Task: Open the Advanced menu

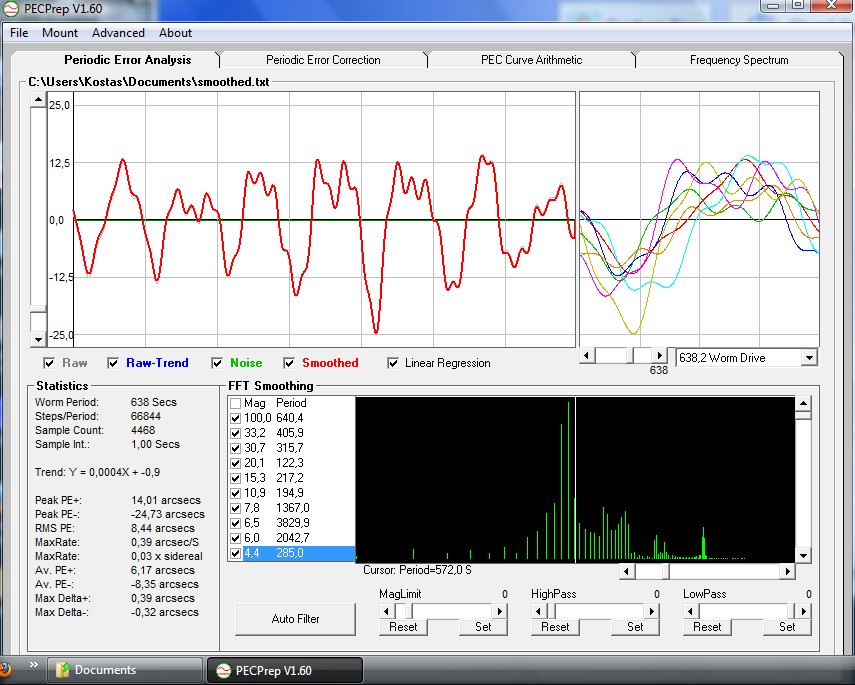Action: tap(118, 33)
